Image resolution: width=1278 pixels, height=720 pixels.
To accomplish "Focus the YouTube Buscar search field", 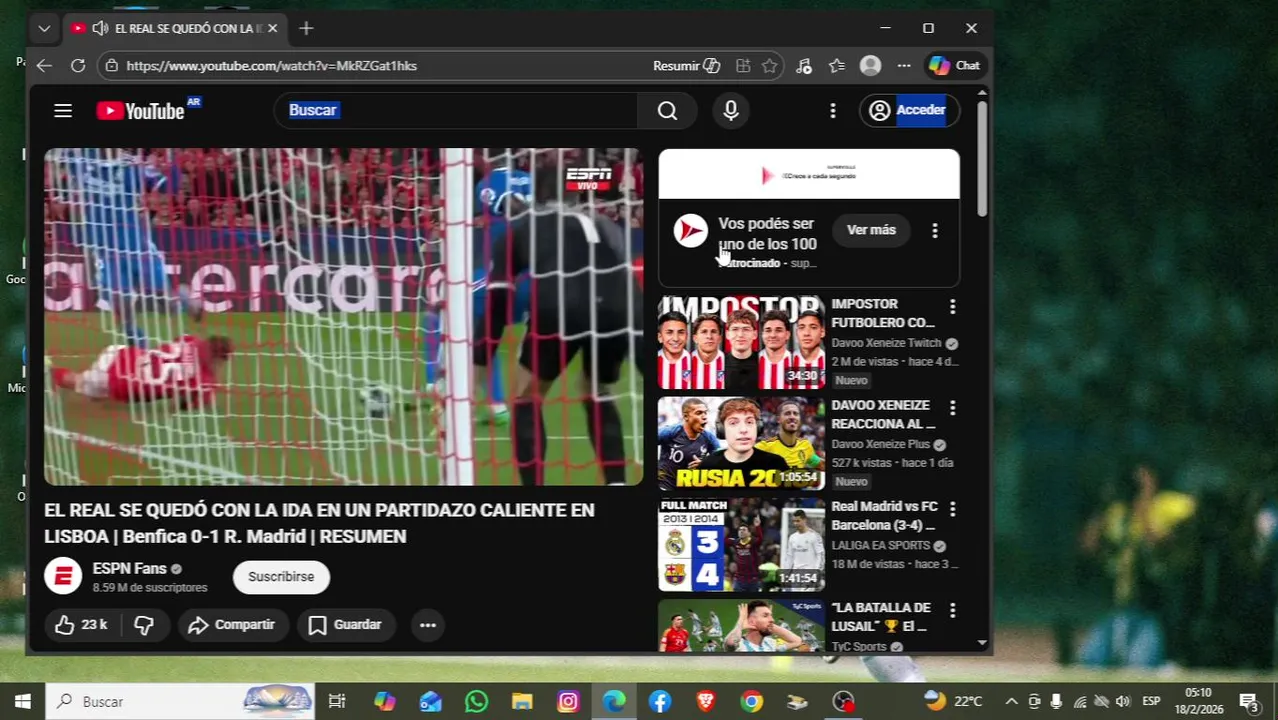I will [455, 110].
